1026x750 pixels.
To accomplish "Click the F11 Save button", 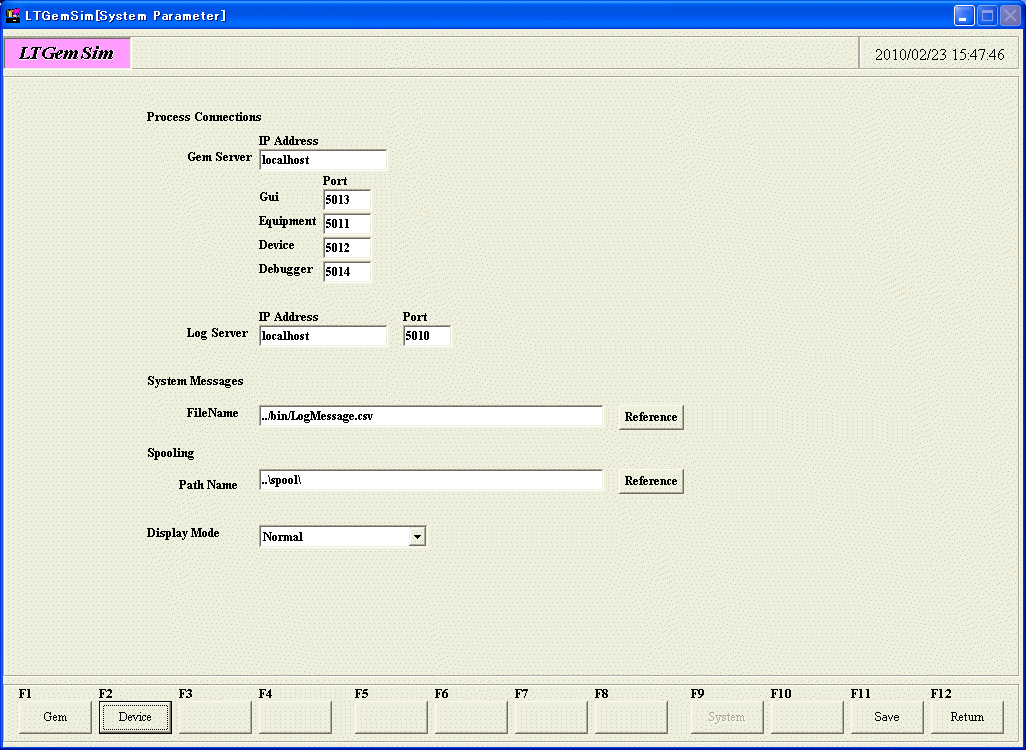I will tap(886, 717).
